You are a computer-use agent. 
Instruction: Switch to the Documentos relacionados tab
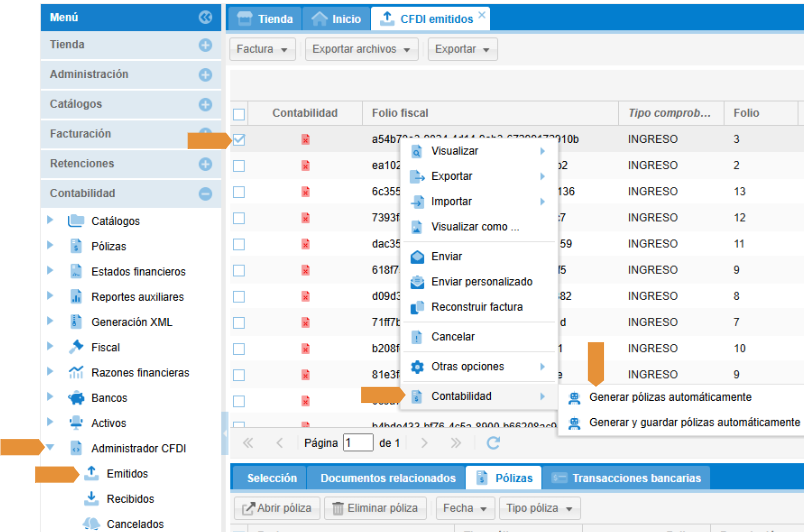tap(387, 478)
